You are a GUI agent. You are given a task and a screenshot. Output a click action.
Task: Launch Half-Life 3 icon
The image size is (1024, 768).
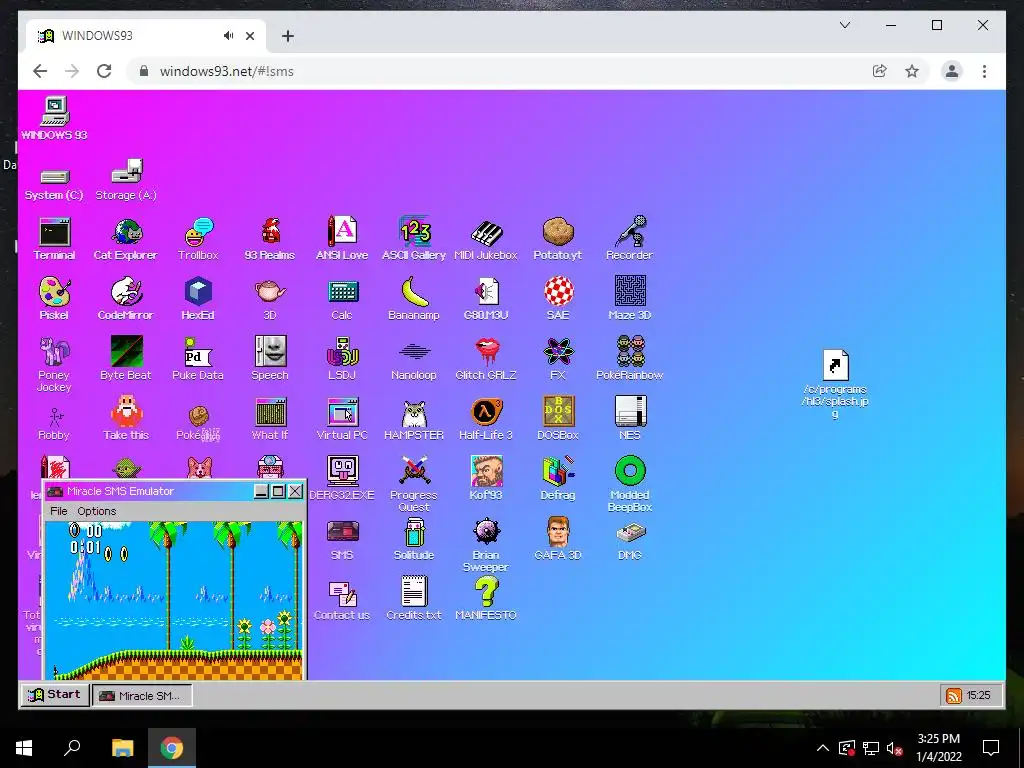pos(486,419)
